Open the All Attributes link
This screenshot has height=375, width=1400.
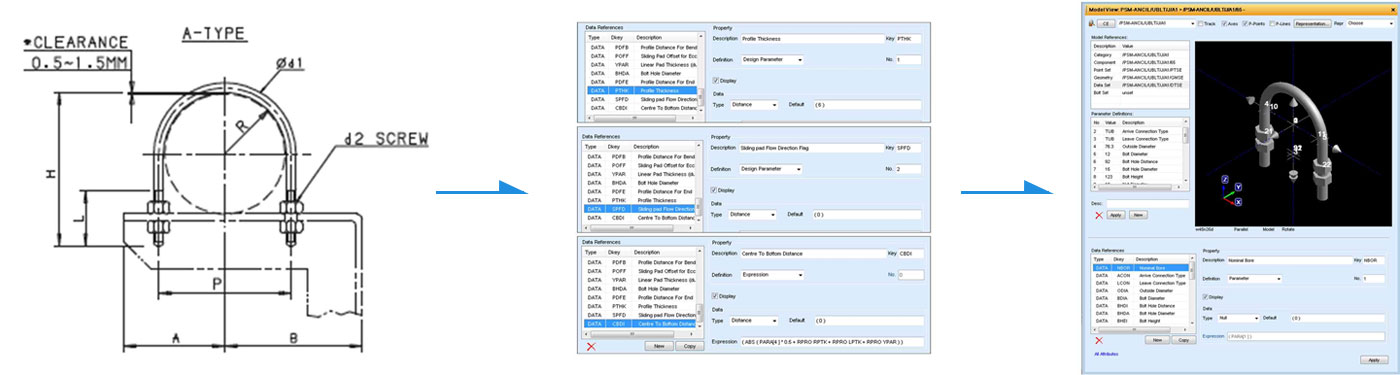pyautogui.click(x=1106, y=353)
